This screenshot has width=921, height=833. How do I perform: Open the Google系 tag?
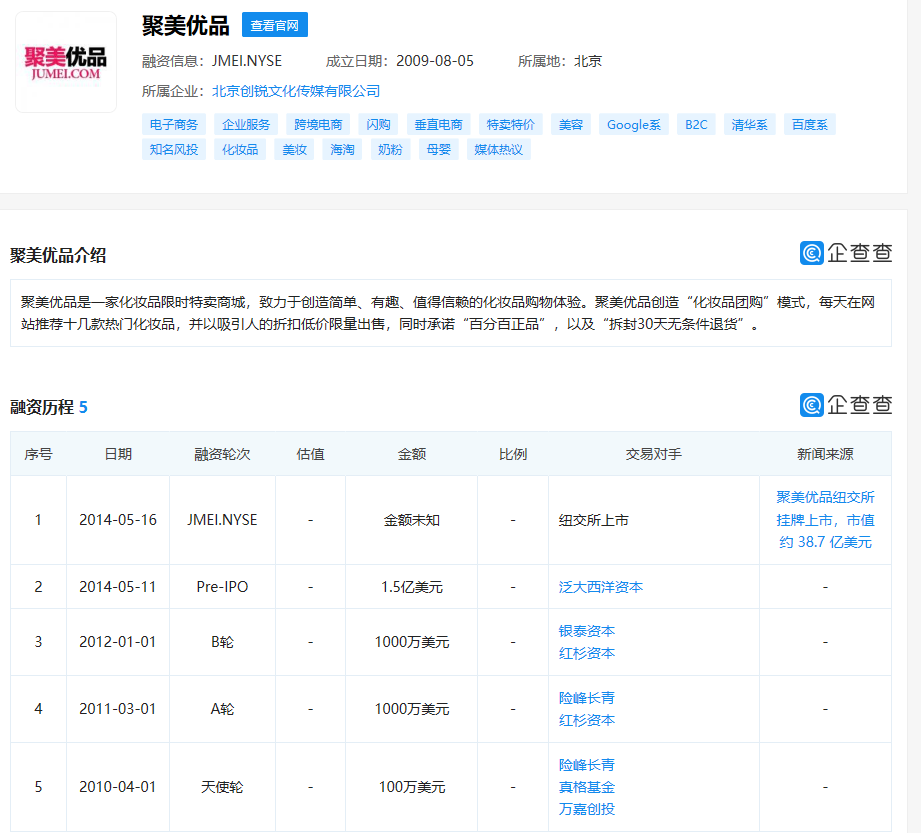pyautogui.click(x=634, y=125)
